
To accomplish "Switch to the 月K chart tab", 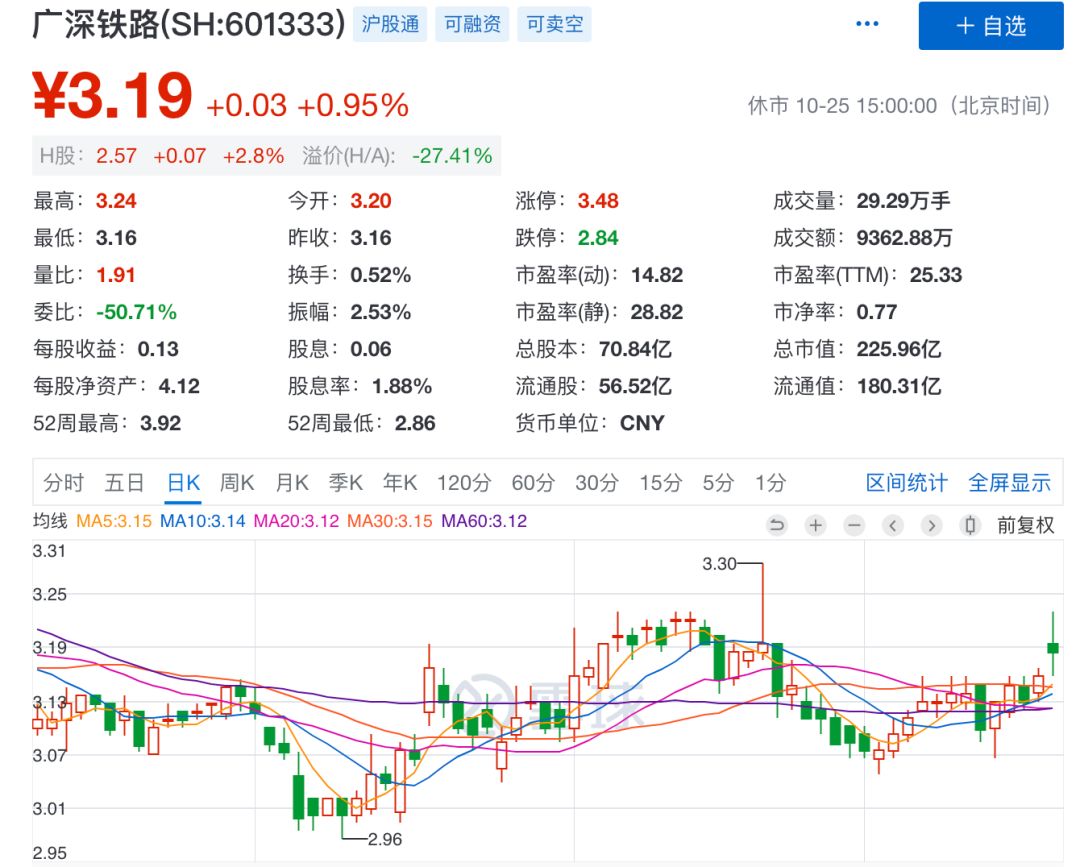I will click(292, 483).
